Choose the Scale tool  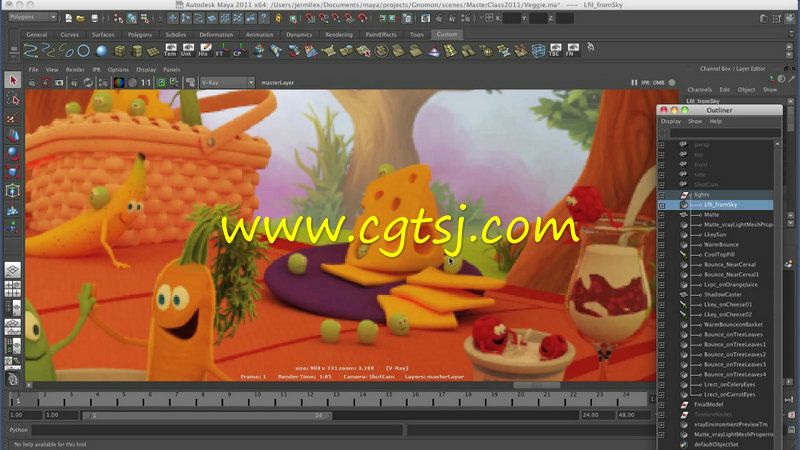click(x=13, y=172)
